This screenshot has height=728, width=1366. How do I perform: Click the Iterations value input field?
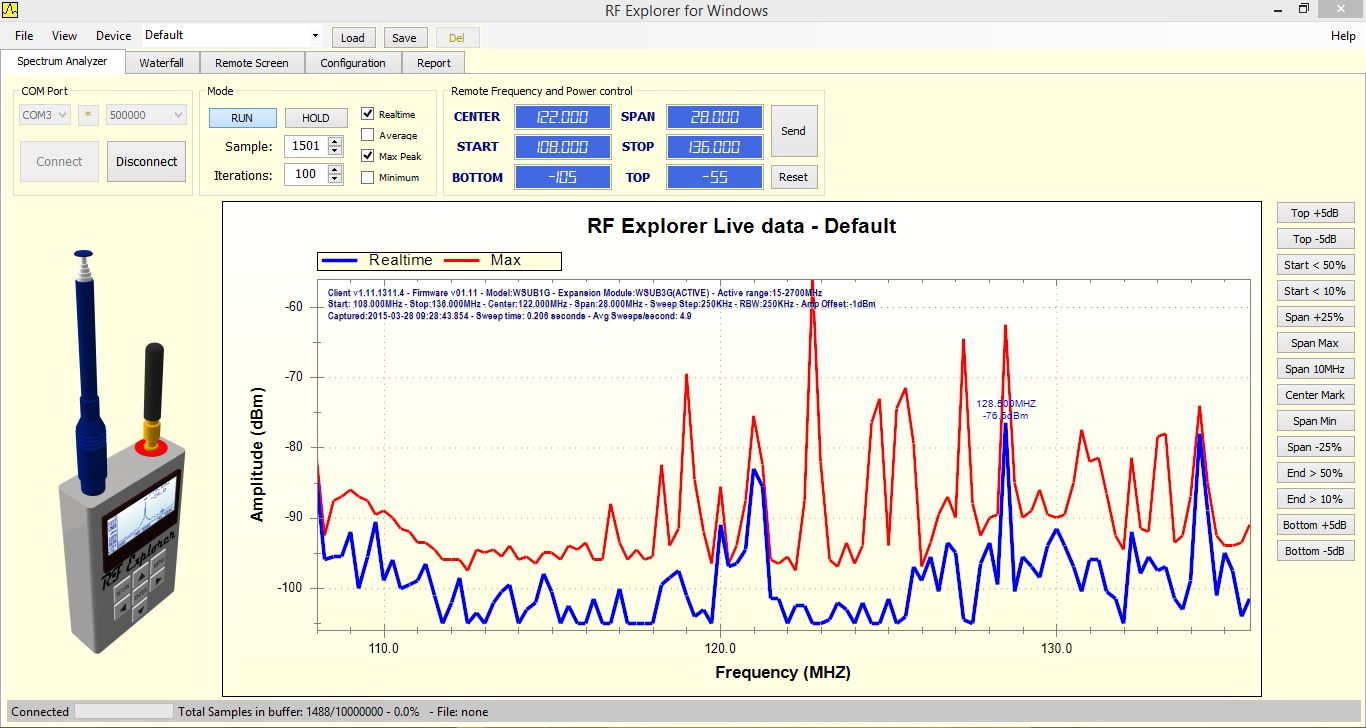[x=306, y=174]
